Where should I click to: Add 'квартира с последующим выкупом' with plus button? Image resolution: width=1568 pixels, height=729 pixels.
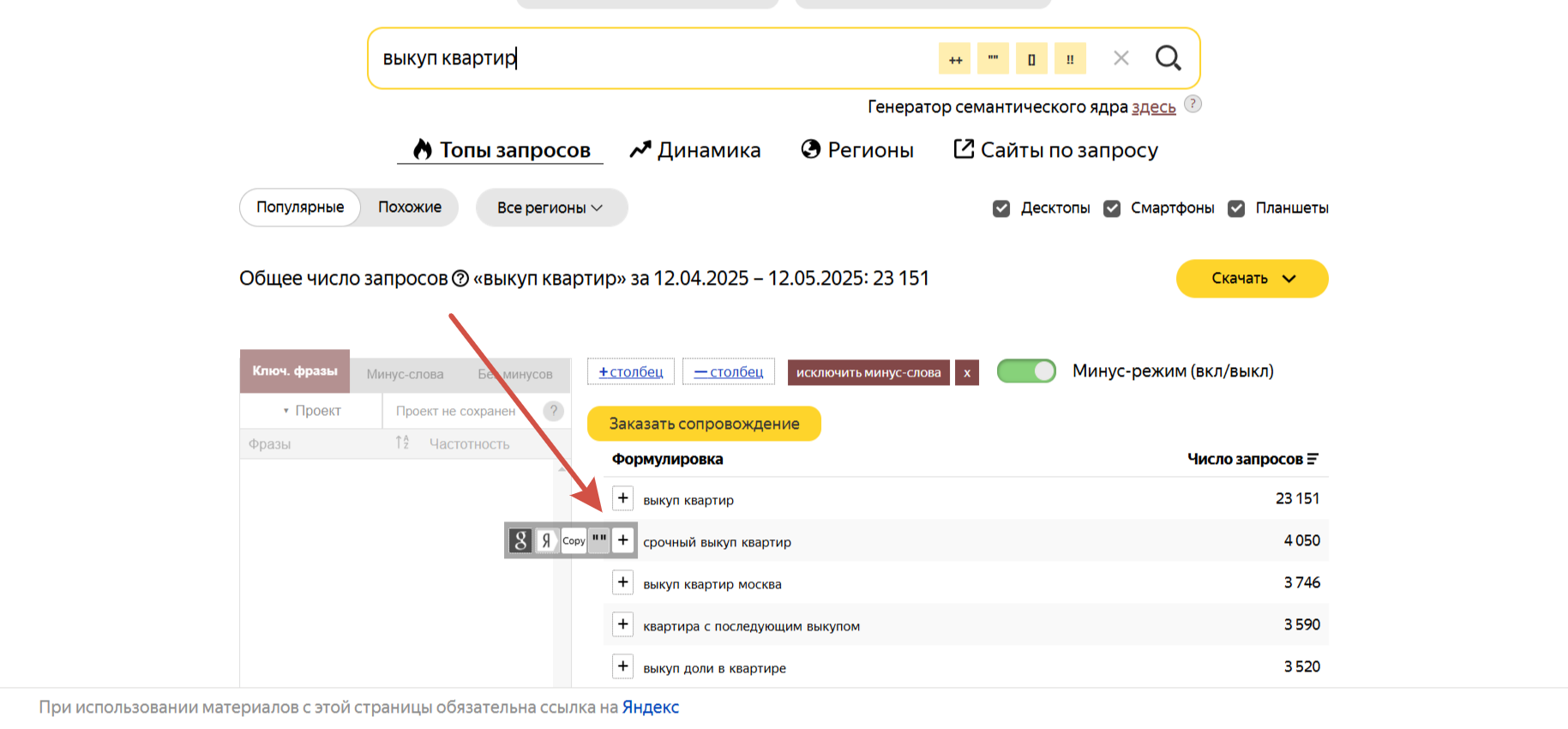coord(623,624)
